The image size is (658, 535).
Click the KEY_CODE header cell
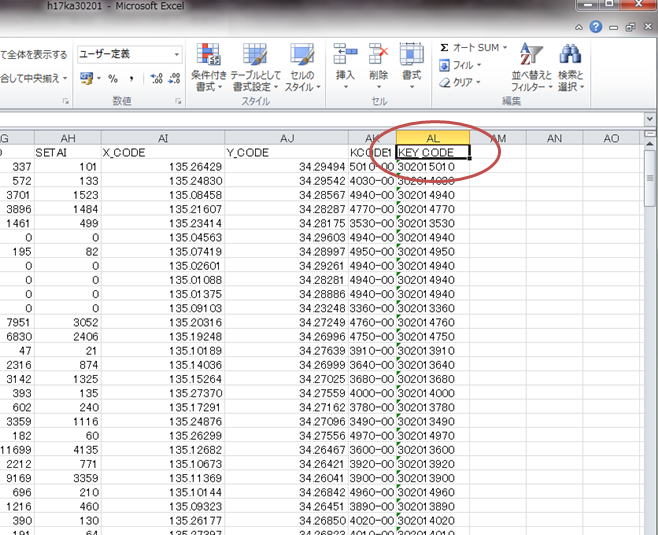click(432, 153)
